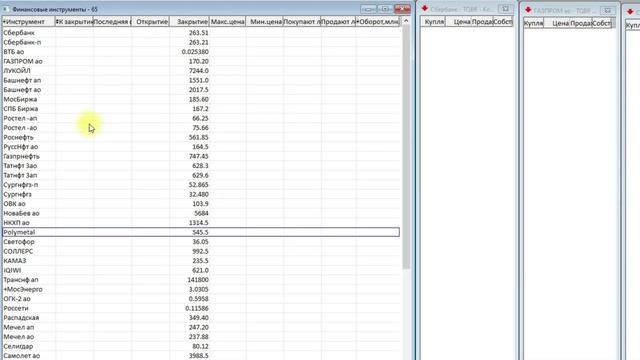The height and width of the screenshot is (360, 640).
Task: Select the Татнфт 3ап row
Action: pyautogui.click(x=201, y=175)
